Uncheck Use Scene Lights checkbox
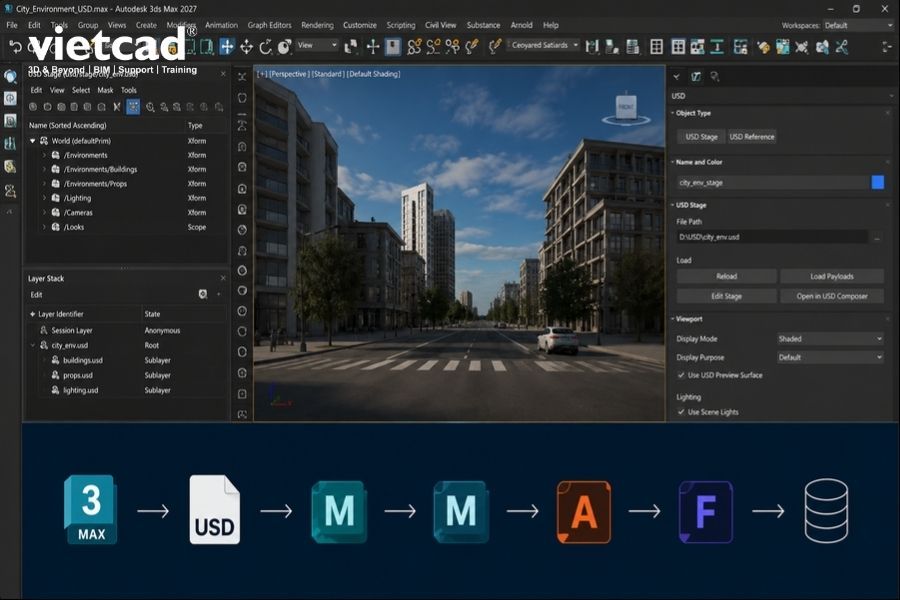Viewport: 900px width, 600px height. 681,412
